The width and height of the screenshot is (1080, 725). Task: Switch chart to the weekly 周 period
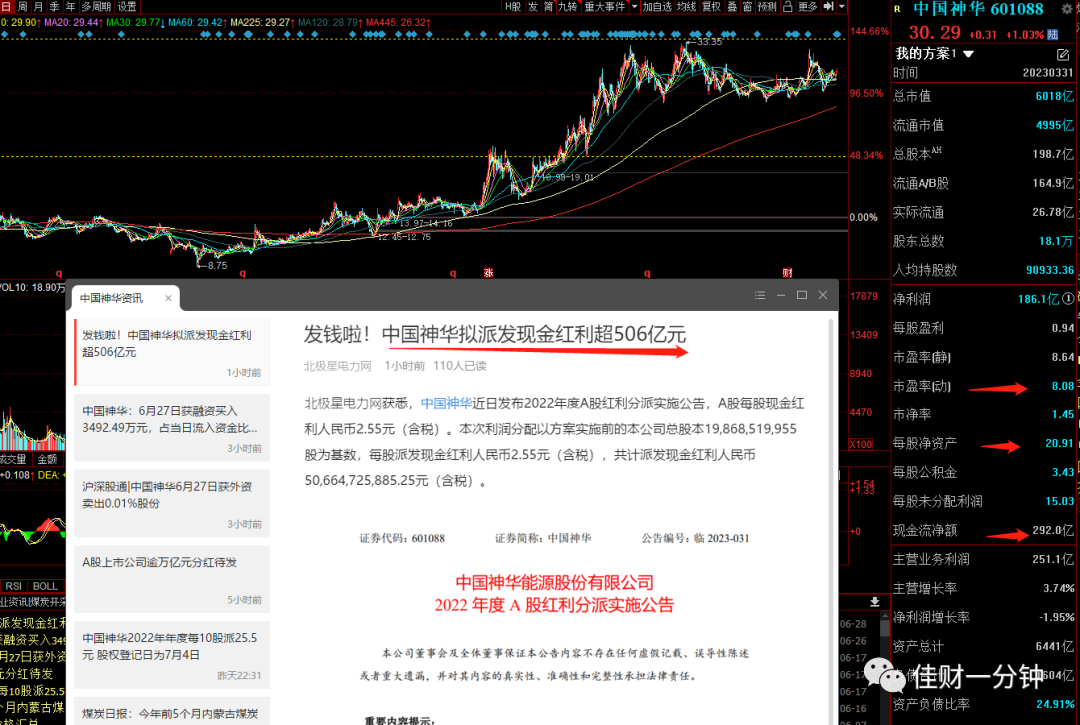click(23, 6)
